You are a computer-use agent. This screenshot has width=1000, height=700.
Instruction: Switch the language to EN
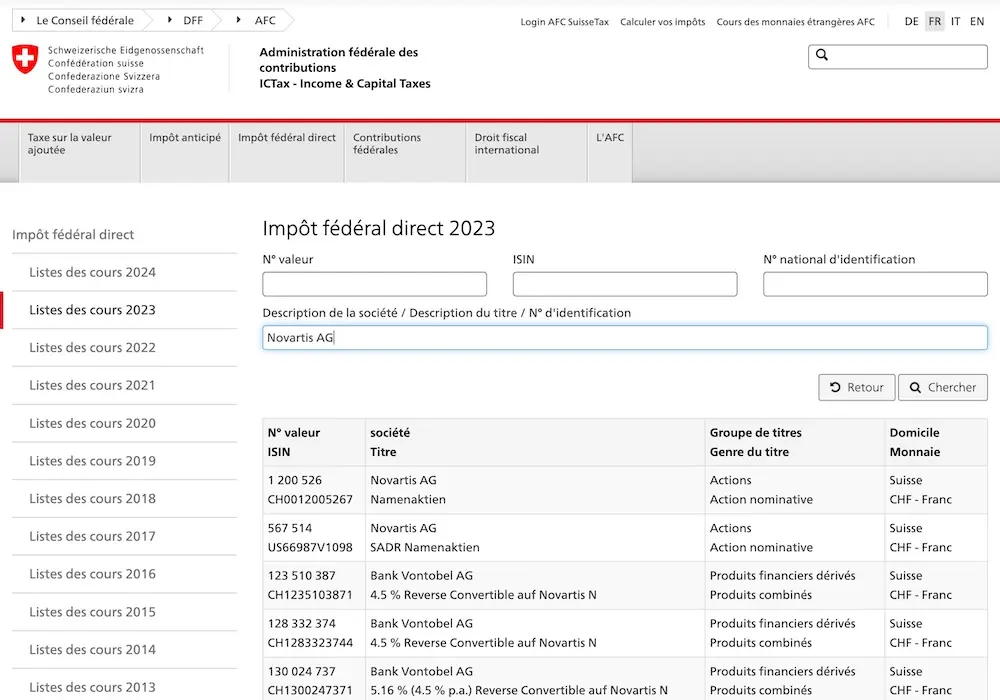[977, 21]
